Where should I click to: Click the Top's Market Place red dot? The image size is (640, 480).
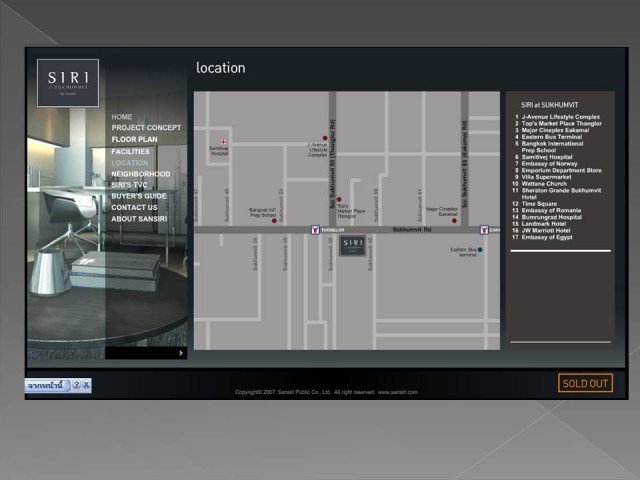tap(339, 200)
